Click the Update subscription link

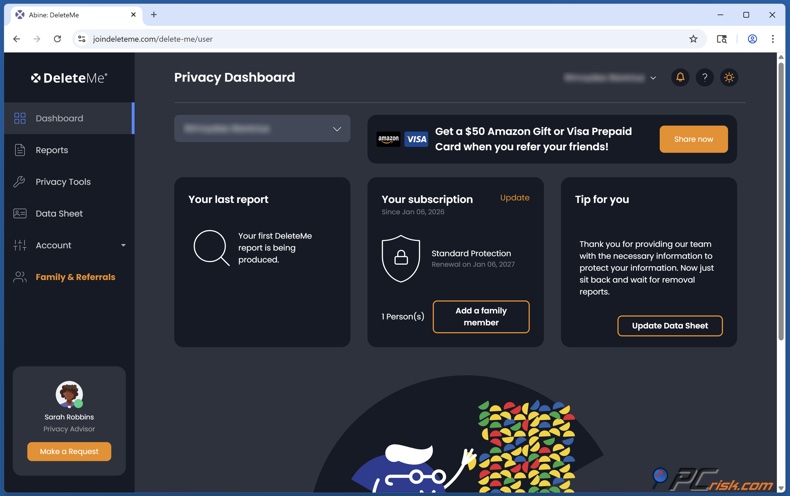pos(514,198)
